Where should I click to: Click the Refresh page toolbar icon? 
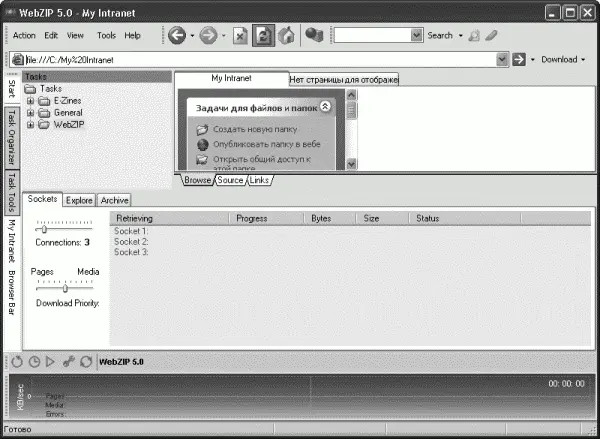263,36
